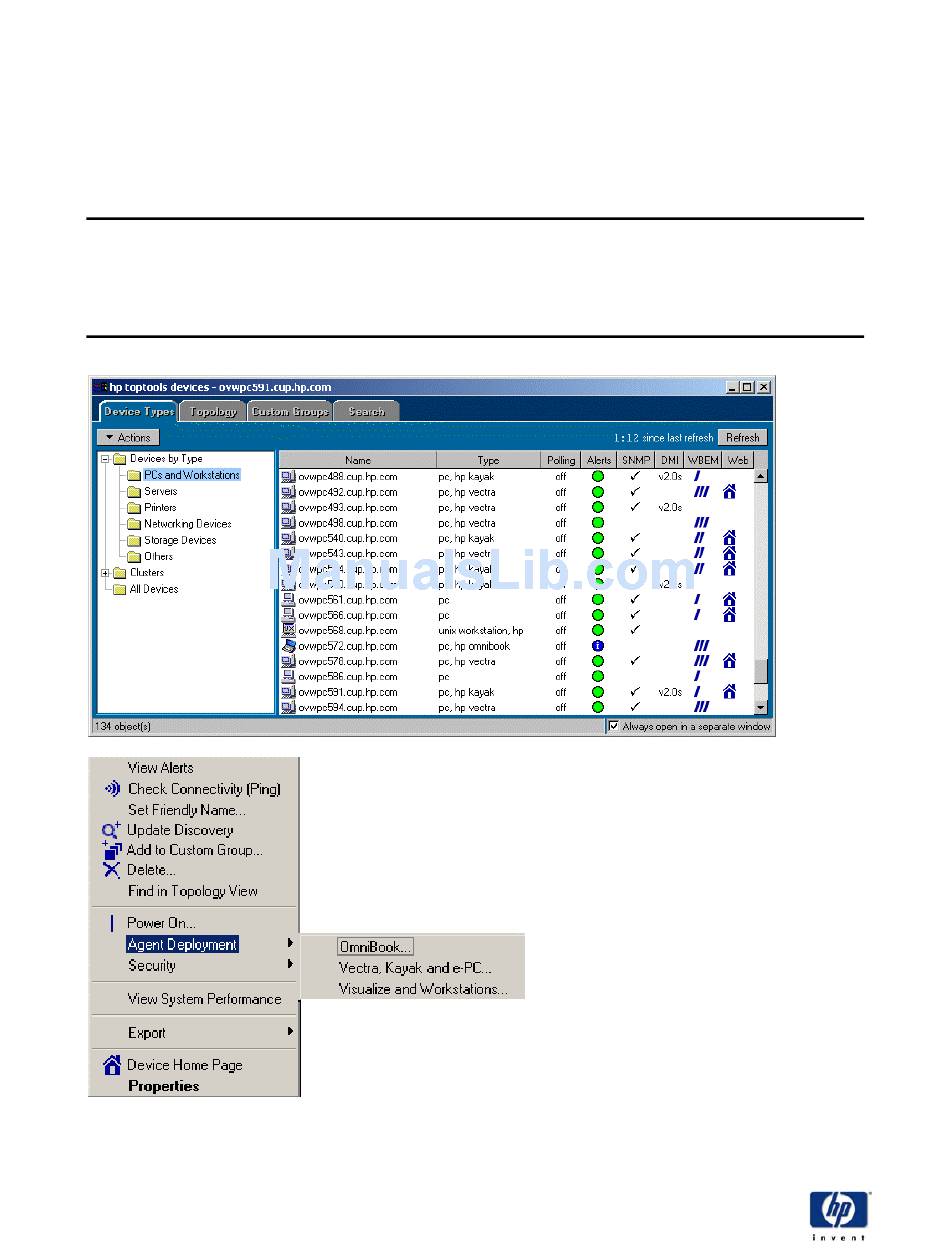Switch to the Search tab
This screenshot has height=1248, width=950.
point(366,411)
